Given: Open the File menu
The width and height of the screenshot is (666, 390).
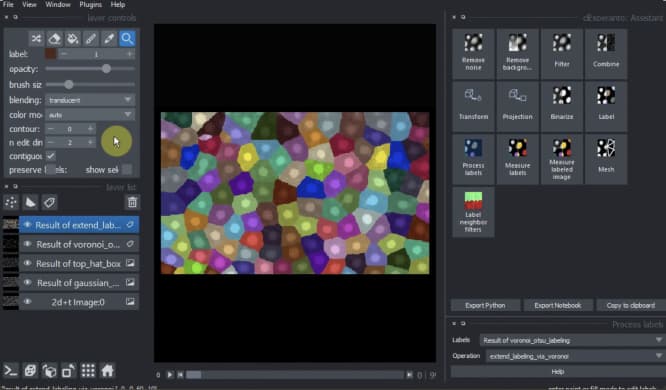Looking at the screenshot, I should point(8,4).
